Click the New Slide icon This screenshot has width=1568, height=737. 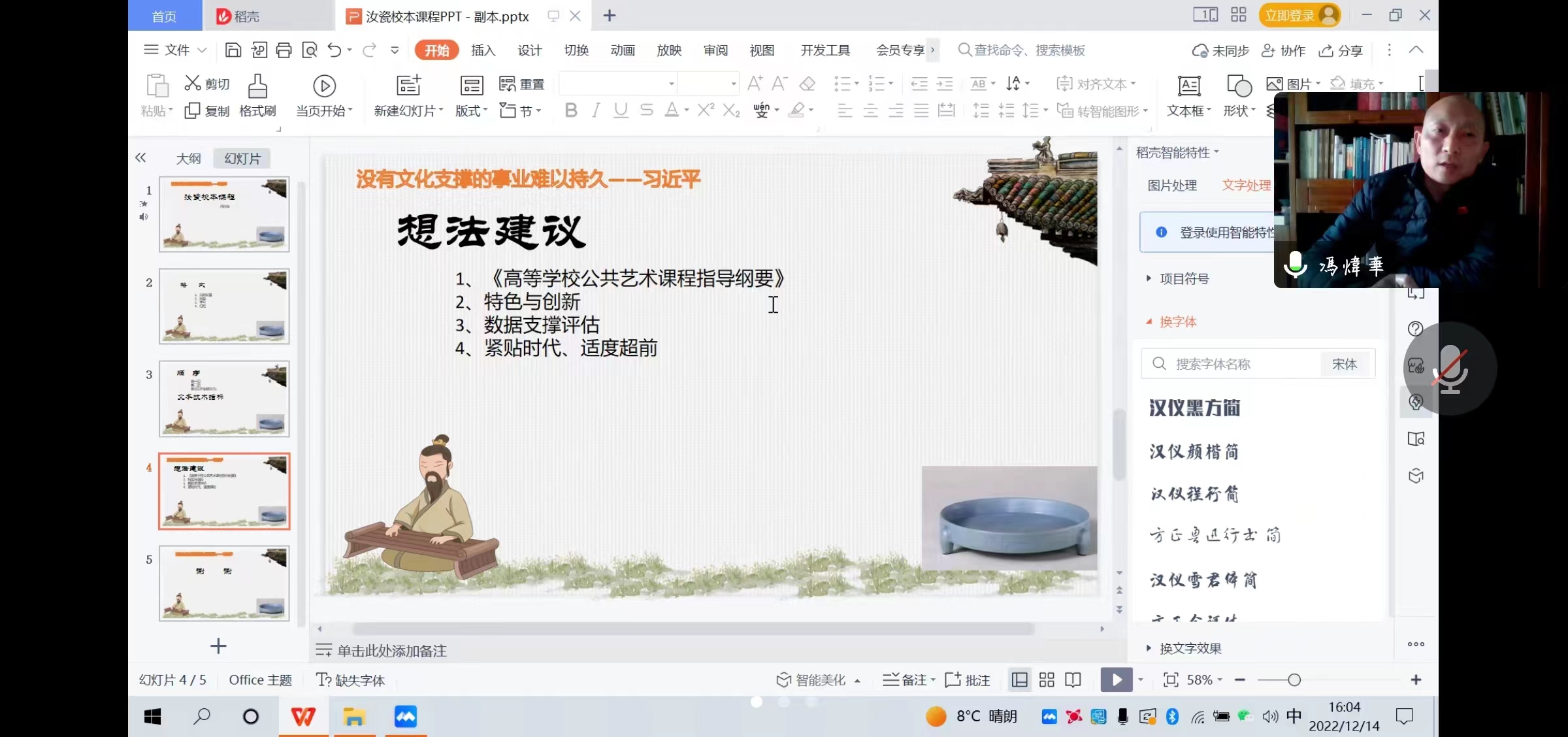point(408,86)
